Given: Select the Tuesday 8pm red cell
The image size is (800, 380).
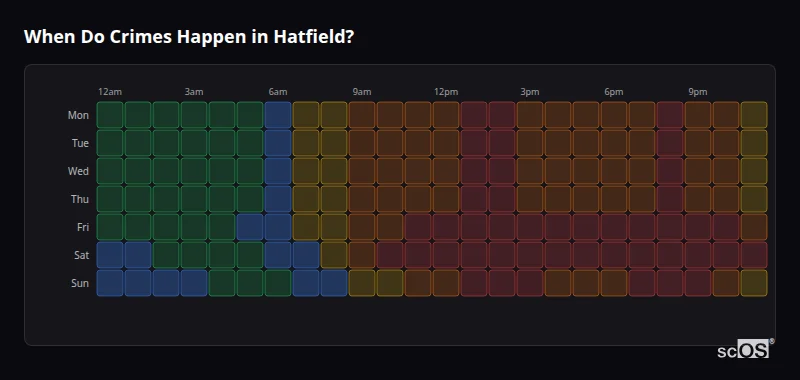Looking at the screenshot, I should pyautogui.click(x=669, y=143).
